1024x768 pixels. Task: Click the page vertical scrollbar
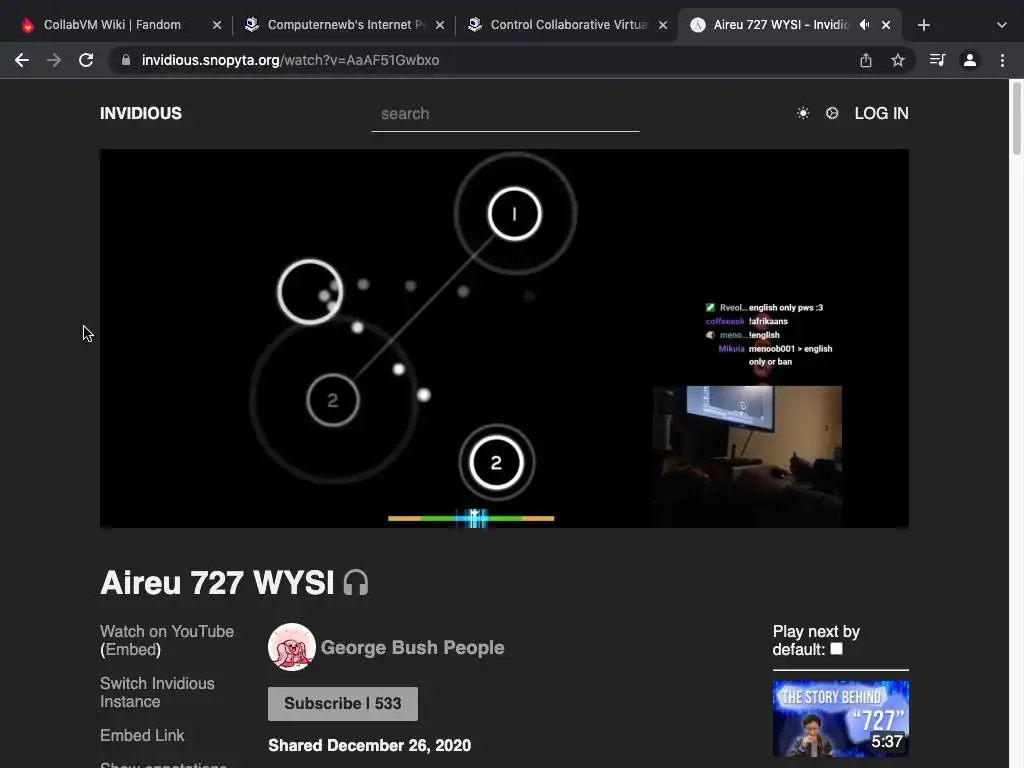(1016, 118)
